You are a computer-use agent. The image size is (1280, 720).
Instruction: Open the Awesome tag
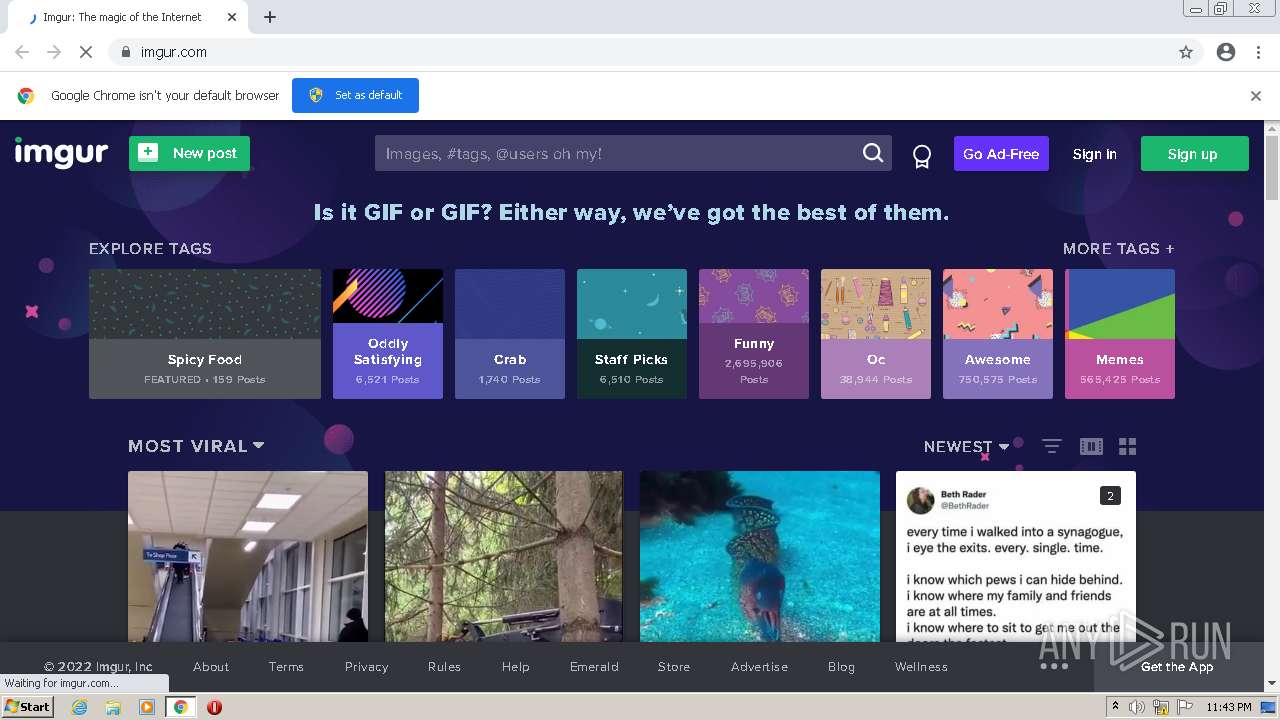coord(998,334)
